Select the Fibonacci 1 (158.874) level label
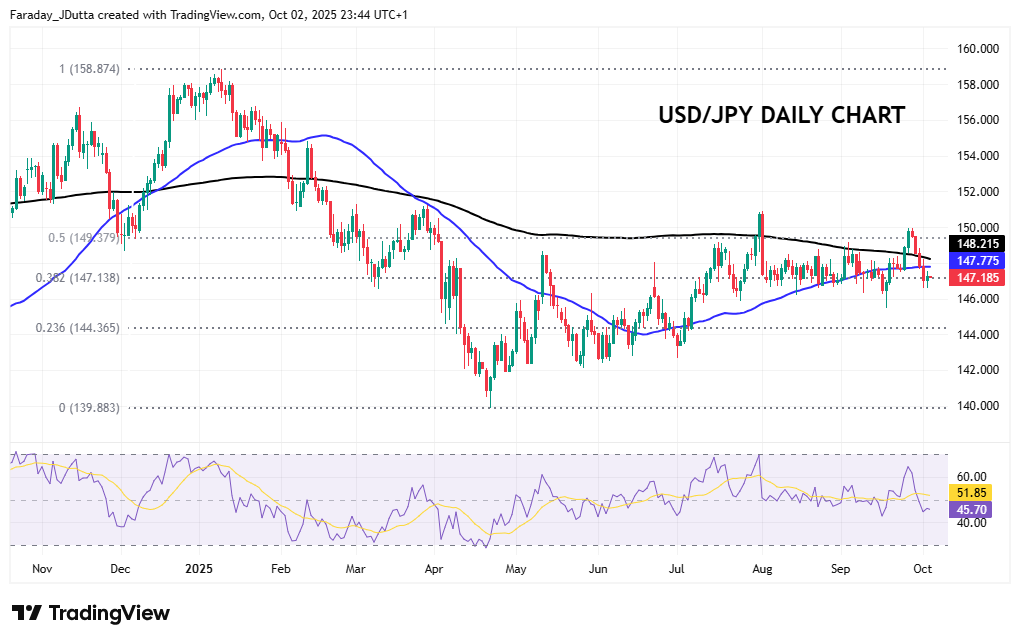 point(89,69)
